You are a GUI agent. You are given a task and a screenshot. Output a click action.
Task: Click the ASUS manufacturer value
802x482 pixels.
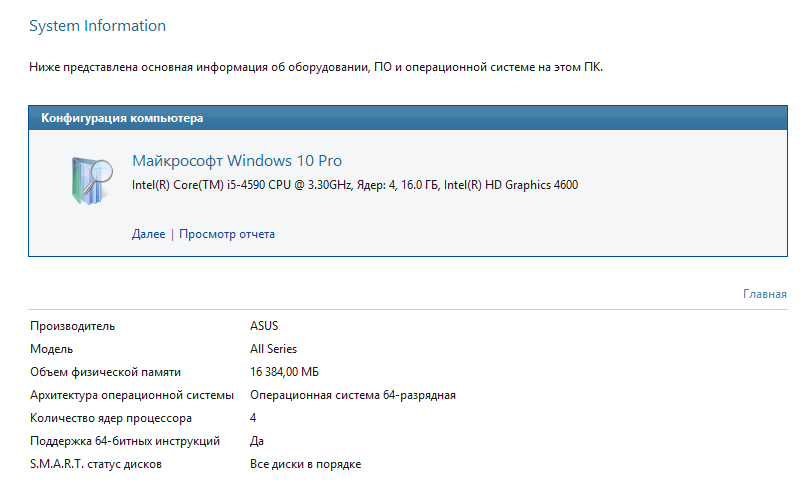tap(264, 326)
